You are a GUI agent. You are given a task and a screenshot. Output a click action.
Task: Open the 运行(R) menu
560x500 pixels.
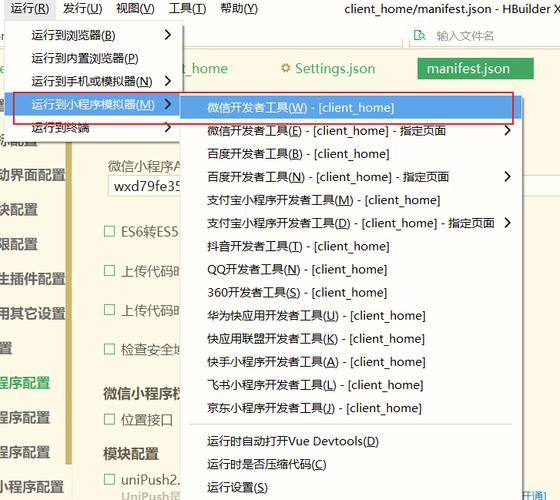pos(30,8)
